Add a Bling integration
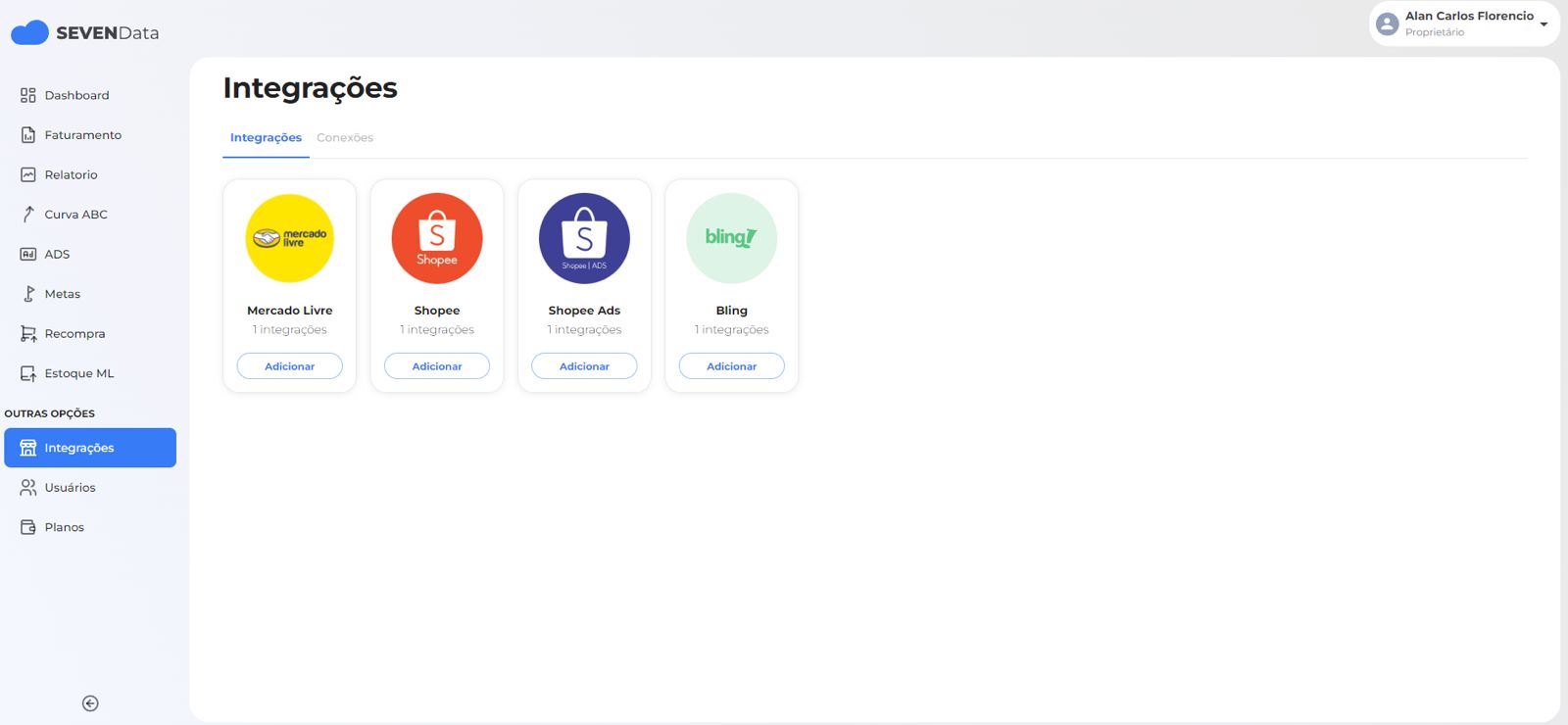The width and height of the screenshot is (1568, 725). (x=732, y=366)
